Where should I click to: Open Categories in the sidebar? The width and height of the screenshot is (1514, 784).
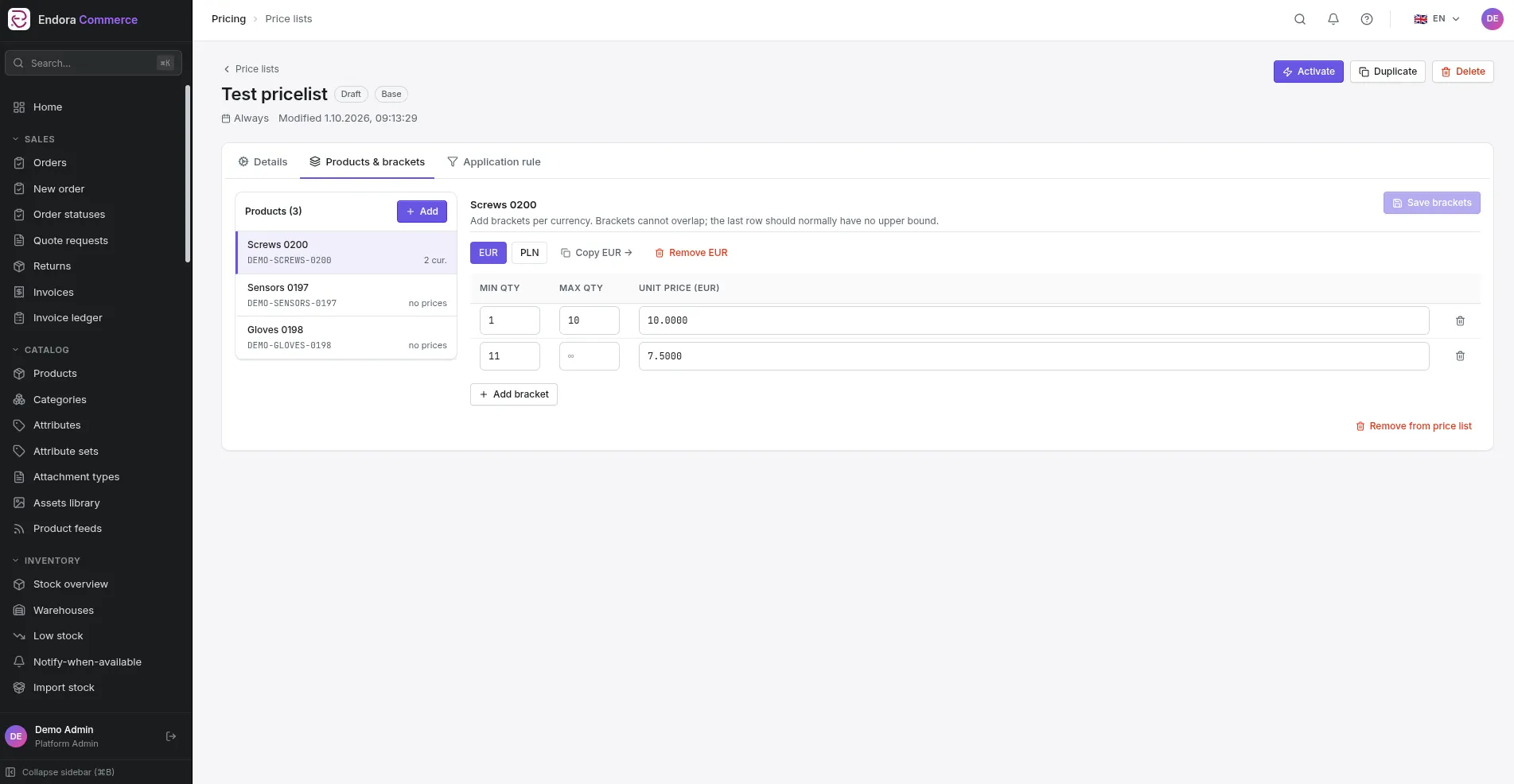click(x=60, y=400)
